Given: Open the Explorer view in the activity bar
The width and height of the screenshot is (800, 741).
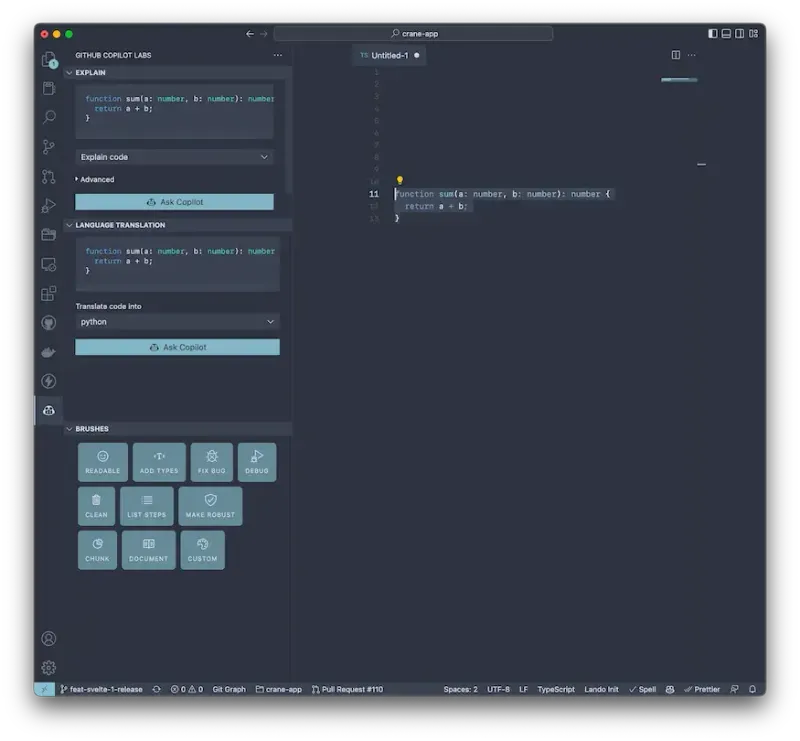Looking at the screenshot, I should point(49,60).
